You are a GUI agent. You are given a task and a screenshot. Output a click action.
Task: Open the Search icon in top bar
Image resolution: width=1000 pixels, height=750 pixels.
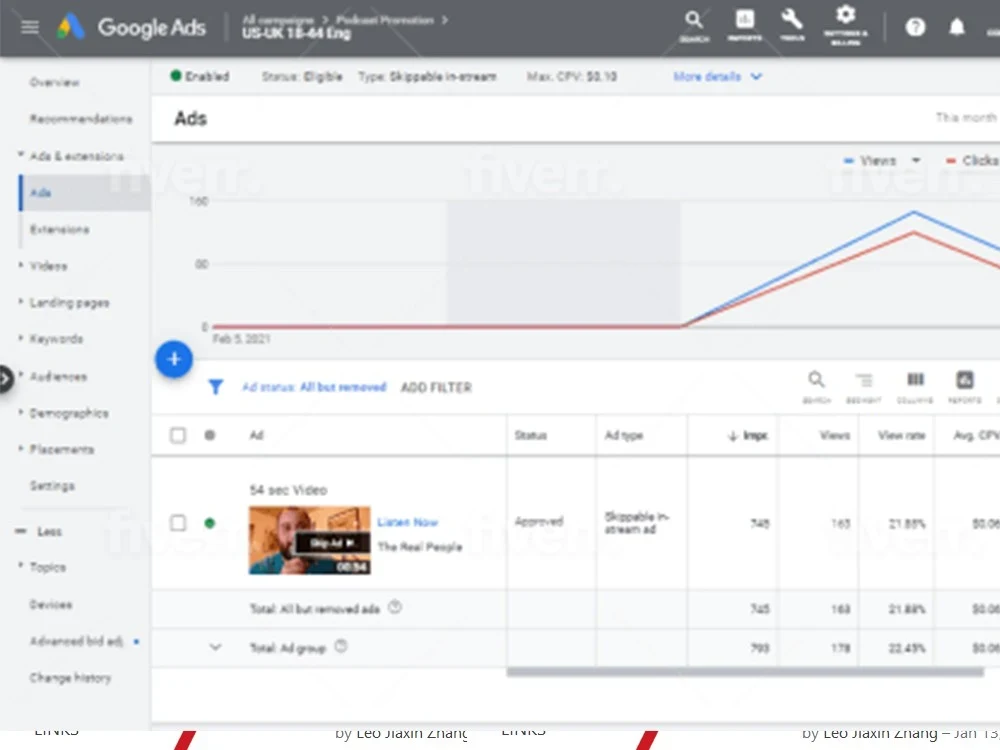[694, 27]
